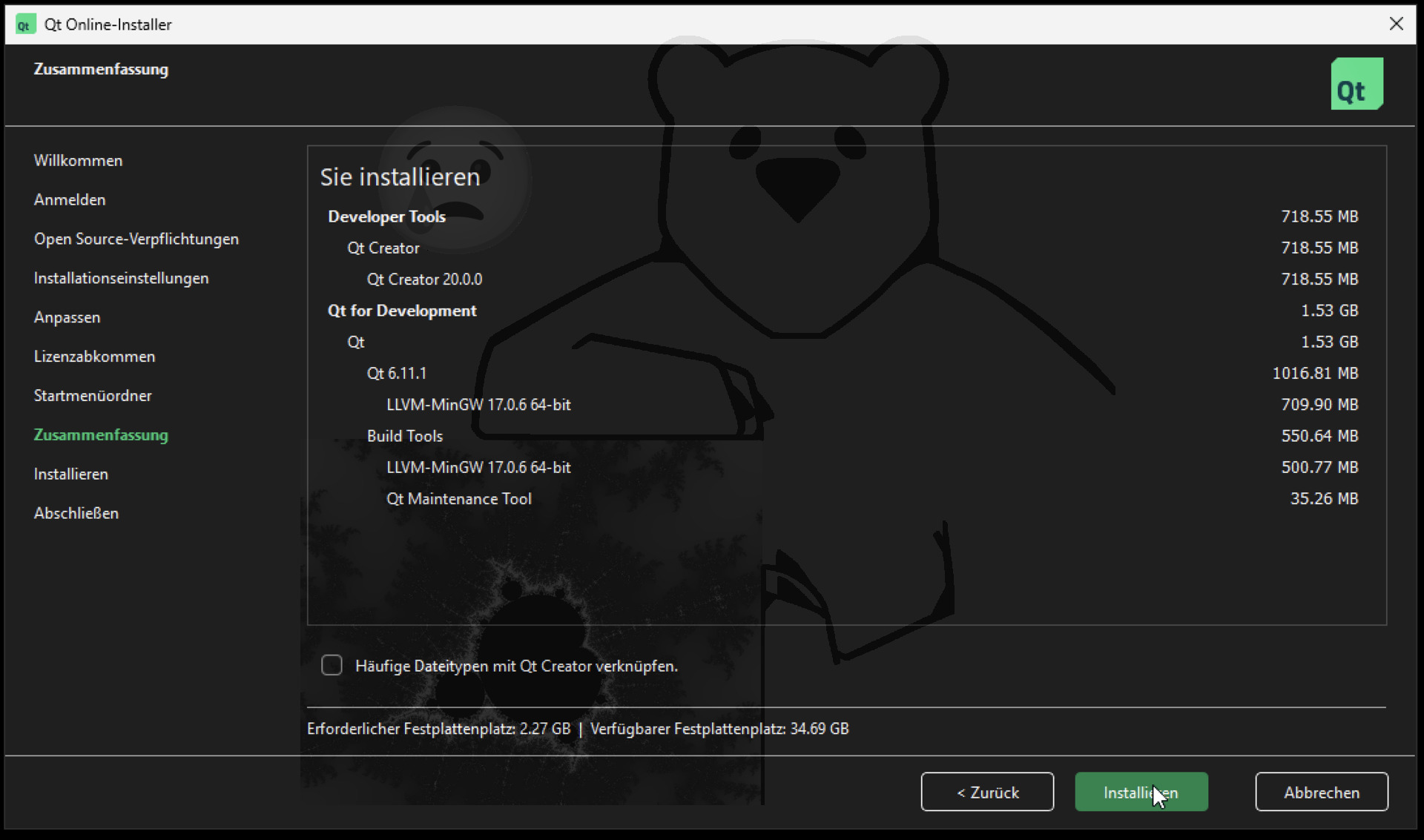Select Abschließen step in sidebar
Image resolution: width=1424 pixels, height=840 pixels.
[76, 513]
